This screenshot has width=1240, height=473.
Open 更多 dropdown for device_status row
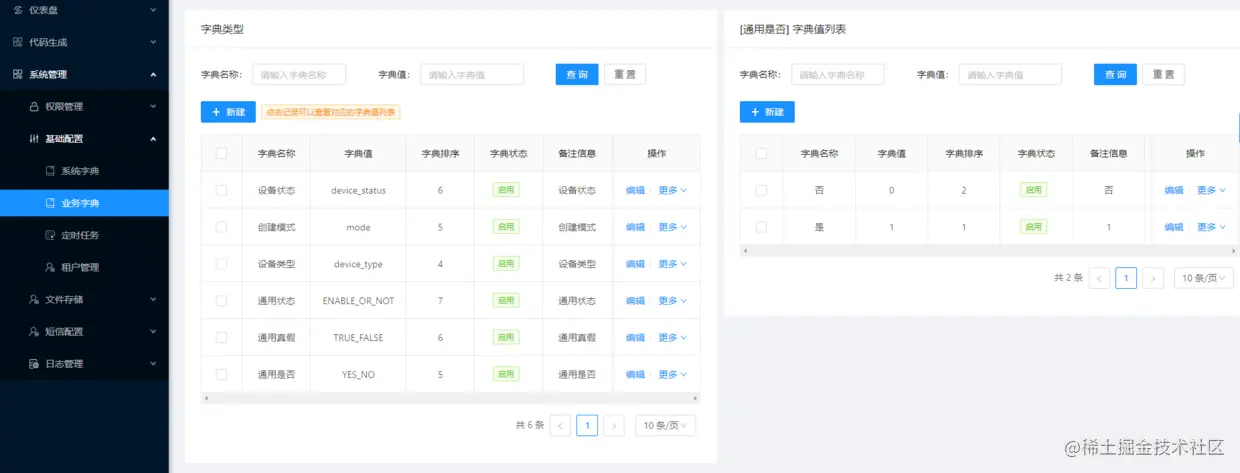pos(672,190)
